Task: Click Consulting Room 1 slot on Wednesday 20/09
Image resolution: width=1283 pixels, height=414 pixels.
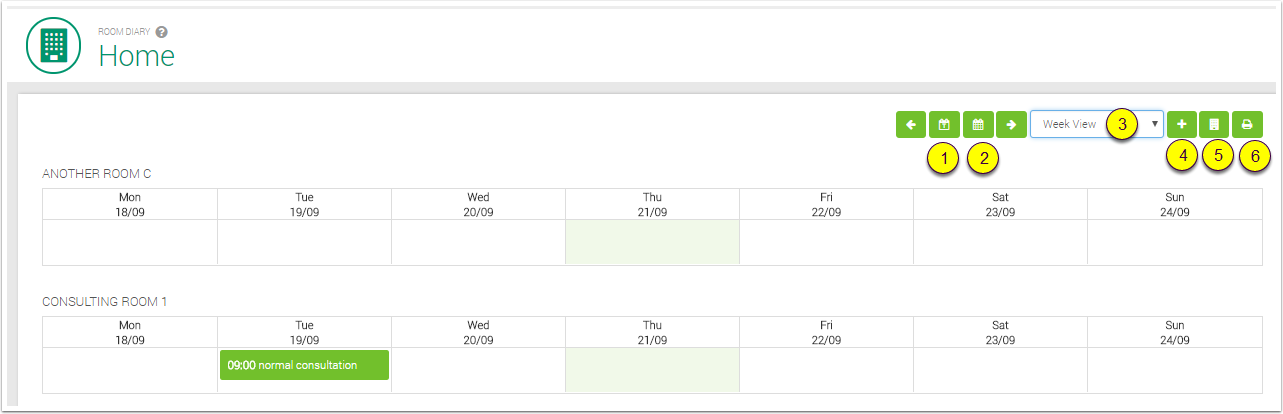Action: [x=478, y=370]
